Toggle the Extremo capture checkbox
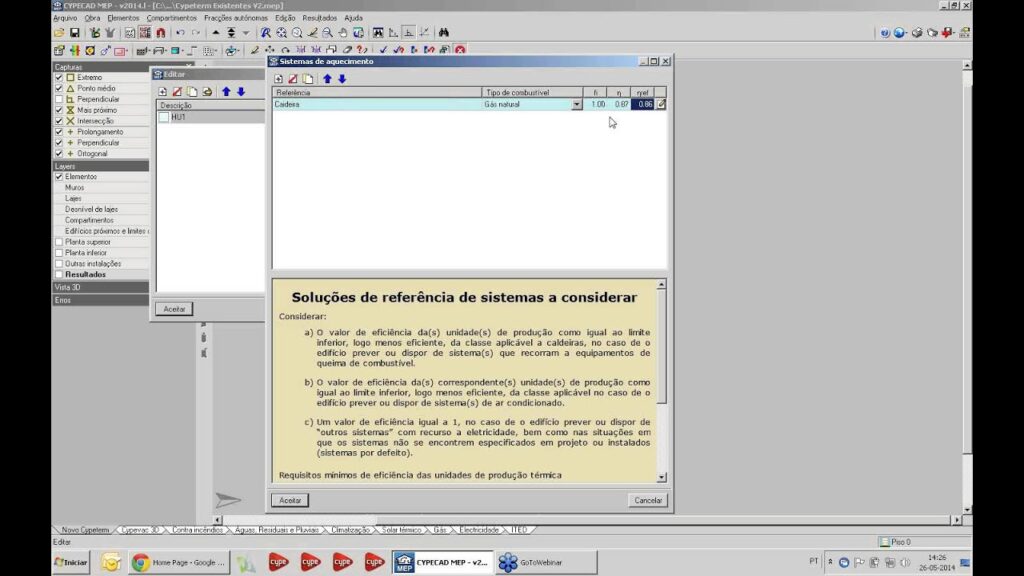 [59, 77]
